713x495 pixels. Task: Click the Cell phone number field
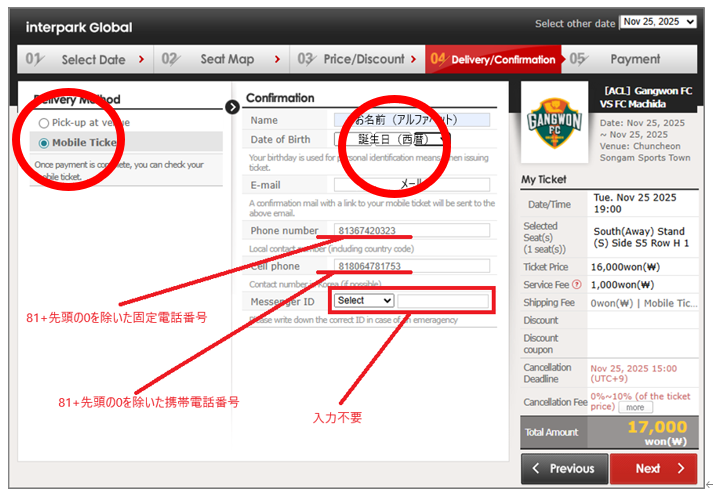412,266
